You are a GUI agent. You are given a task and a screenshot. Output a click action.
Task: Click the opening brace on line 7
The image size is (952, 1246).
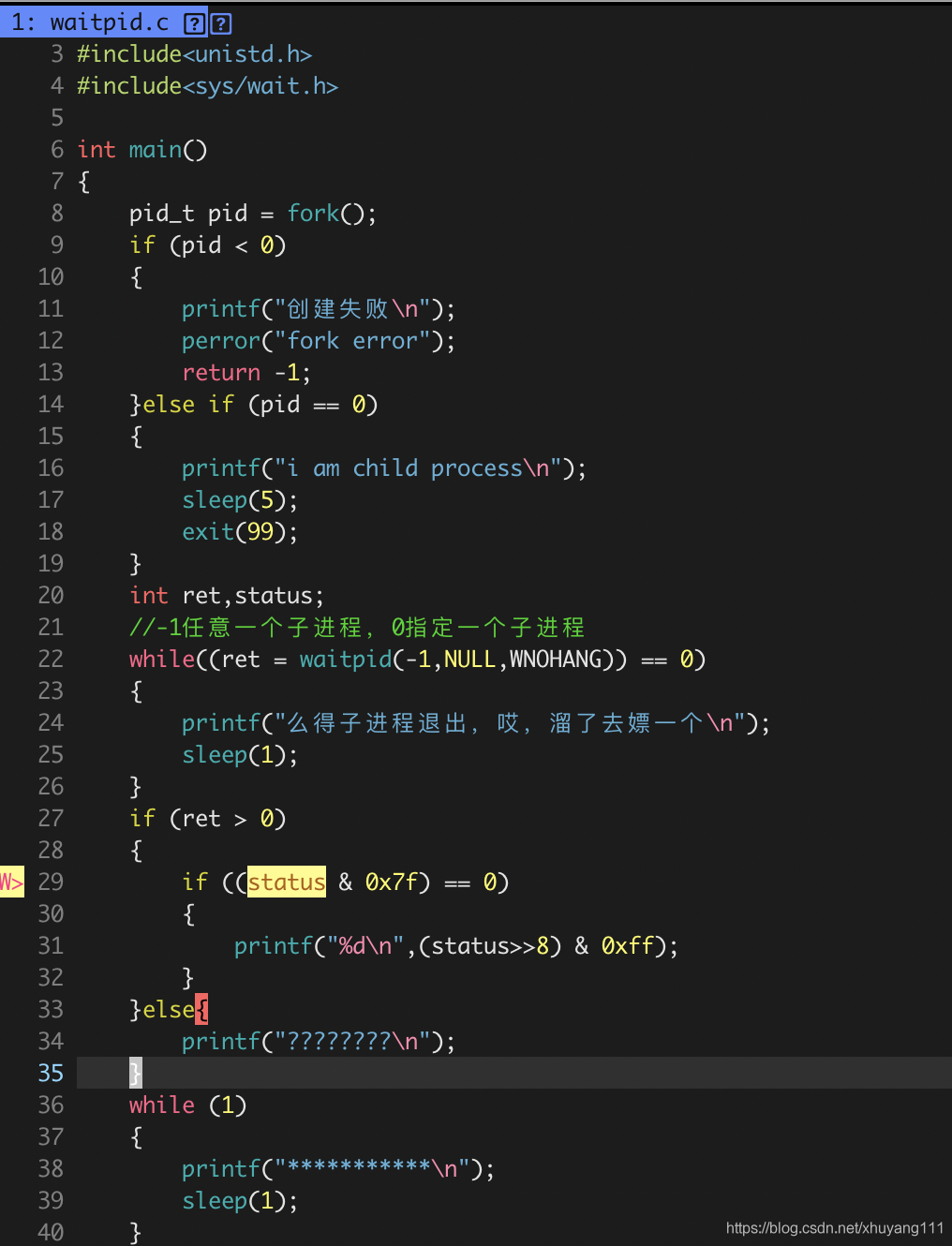[83, 181]
